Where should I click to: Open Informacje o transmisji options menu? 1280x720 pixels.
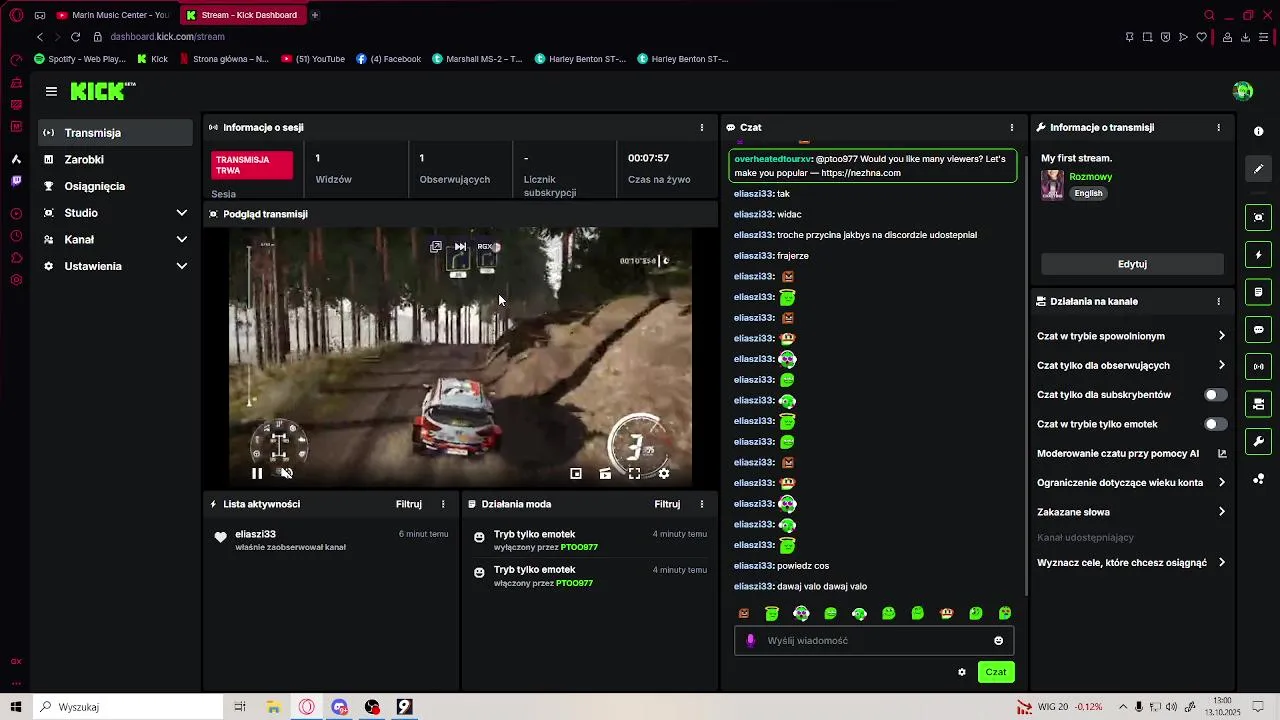coord(1218,128)
